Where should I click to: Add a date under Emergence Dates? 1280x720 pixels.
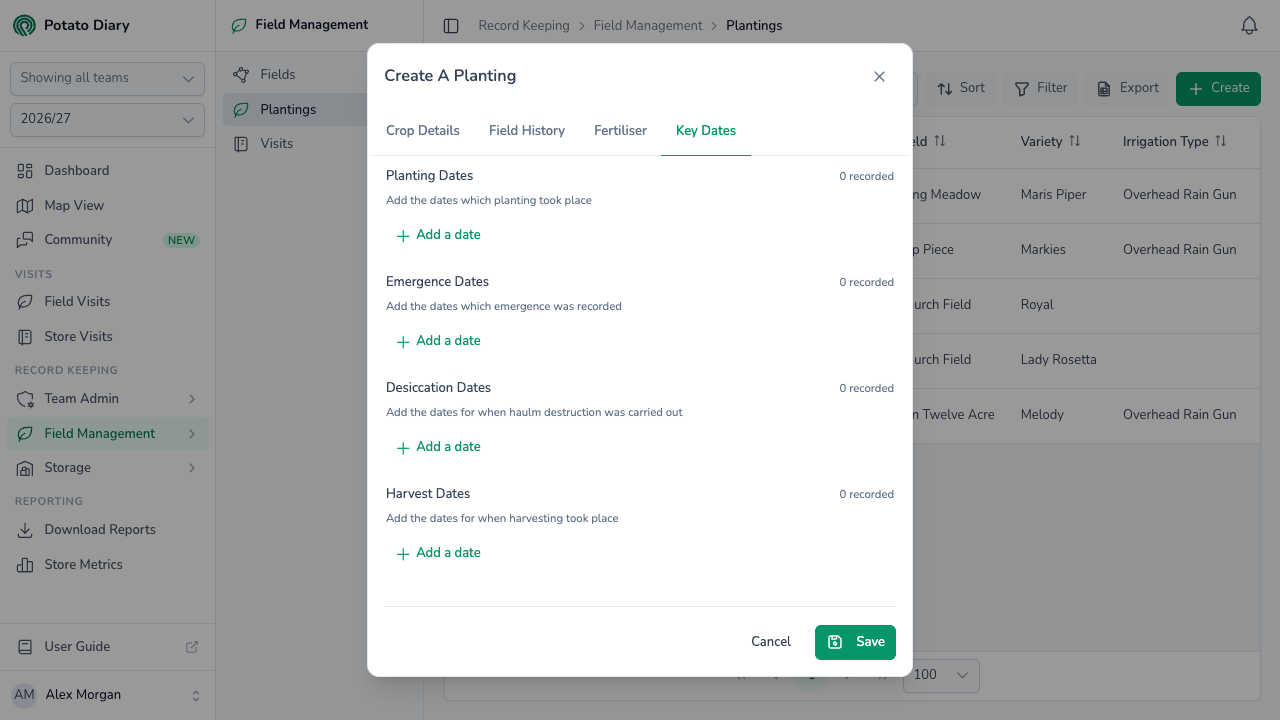coord(439,341)
